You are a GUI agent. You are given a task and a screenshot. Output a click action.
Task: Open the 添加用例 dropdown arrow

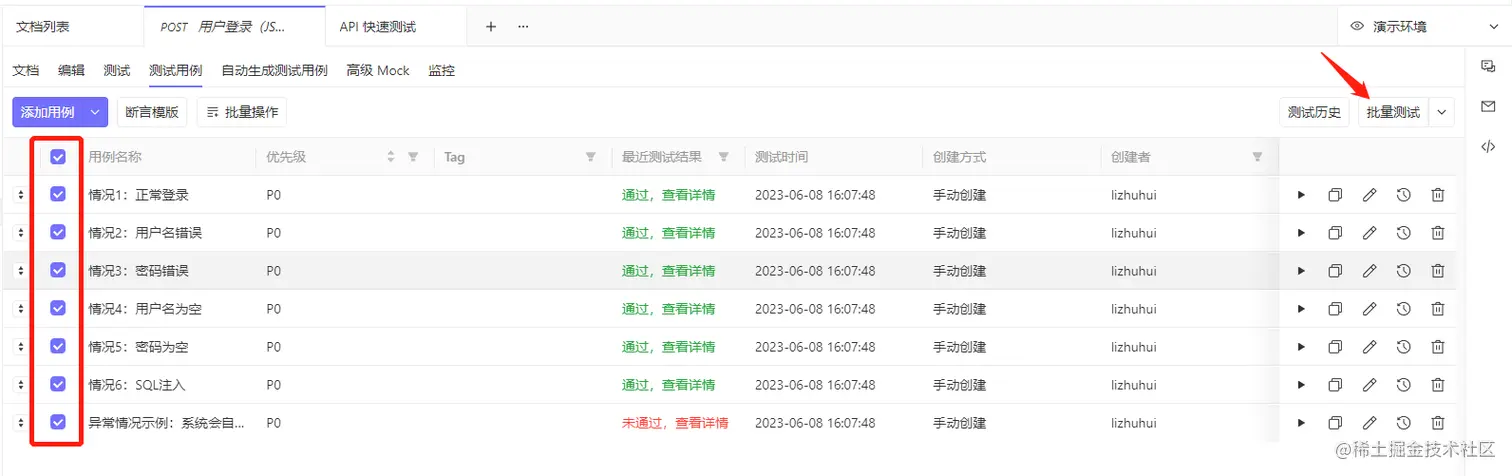[96, 112]
